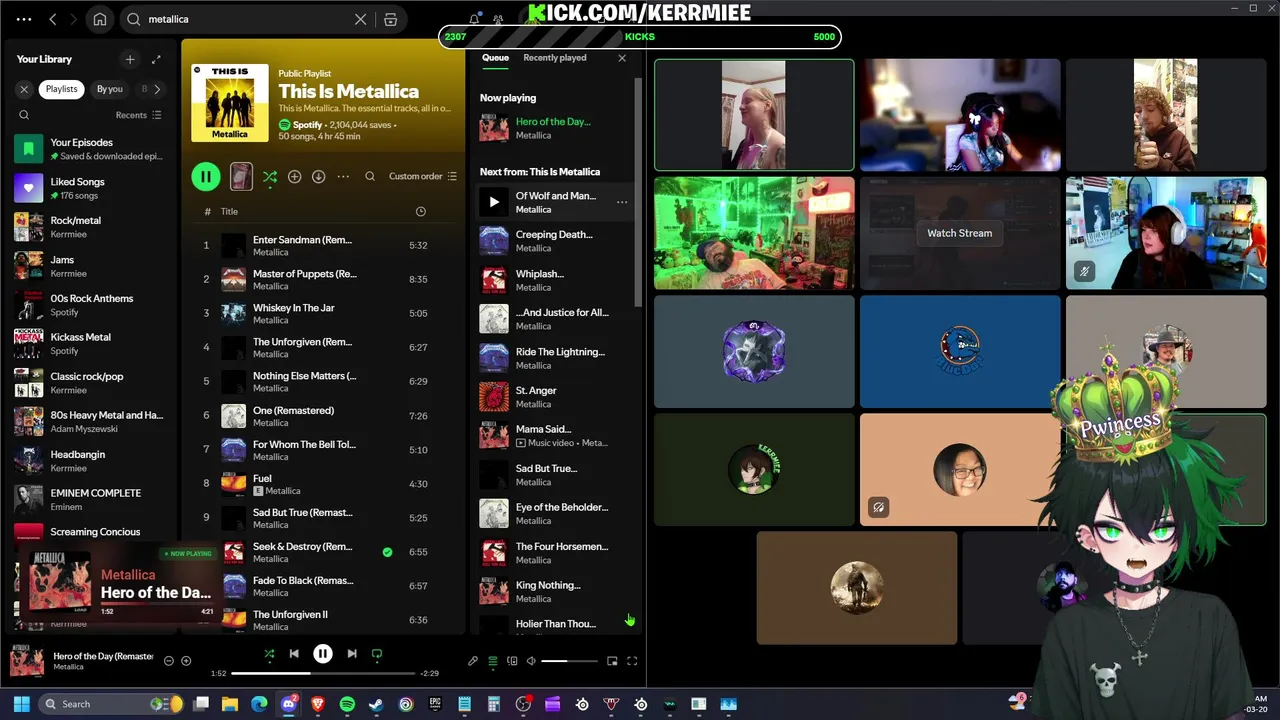Pause the This Is Metallica playlist
This screenshot has width=1280, height=720.
[206, 177]
